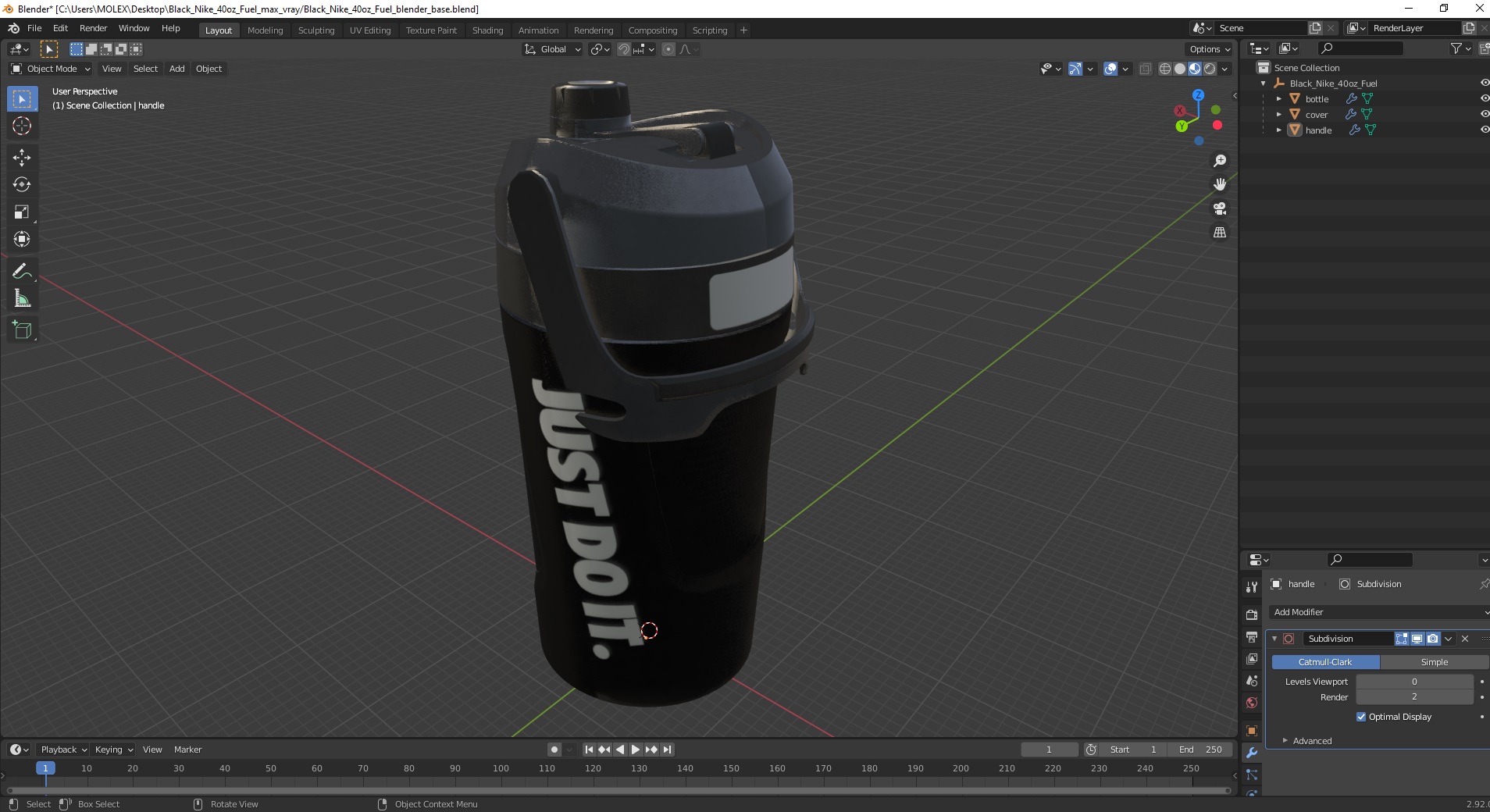
Task: Open the Keying dropdown
Action: click(x=114, y=750)
